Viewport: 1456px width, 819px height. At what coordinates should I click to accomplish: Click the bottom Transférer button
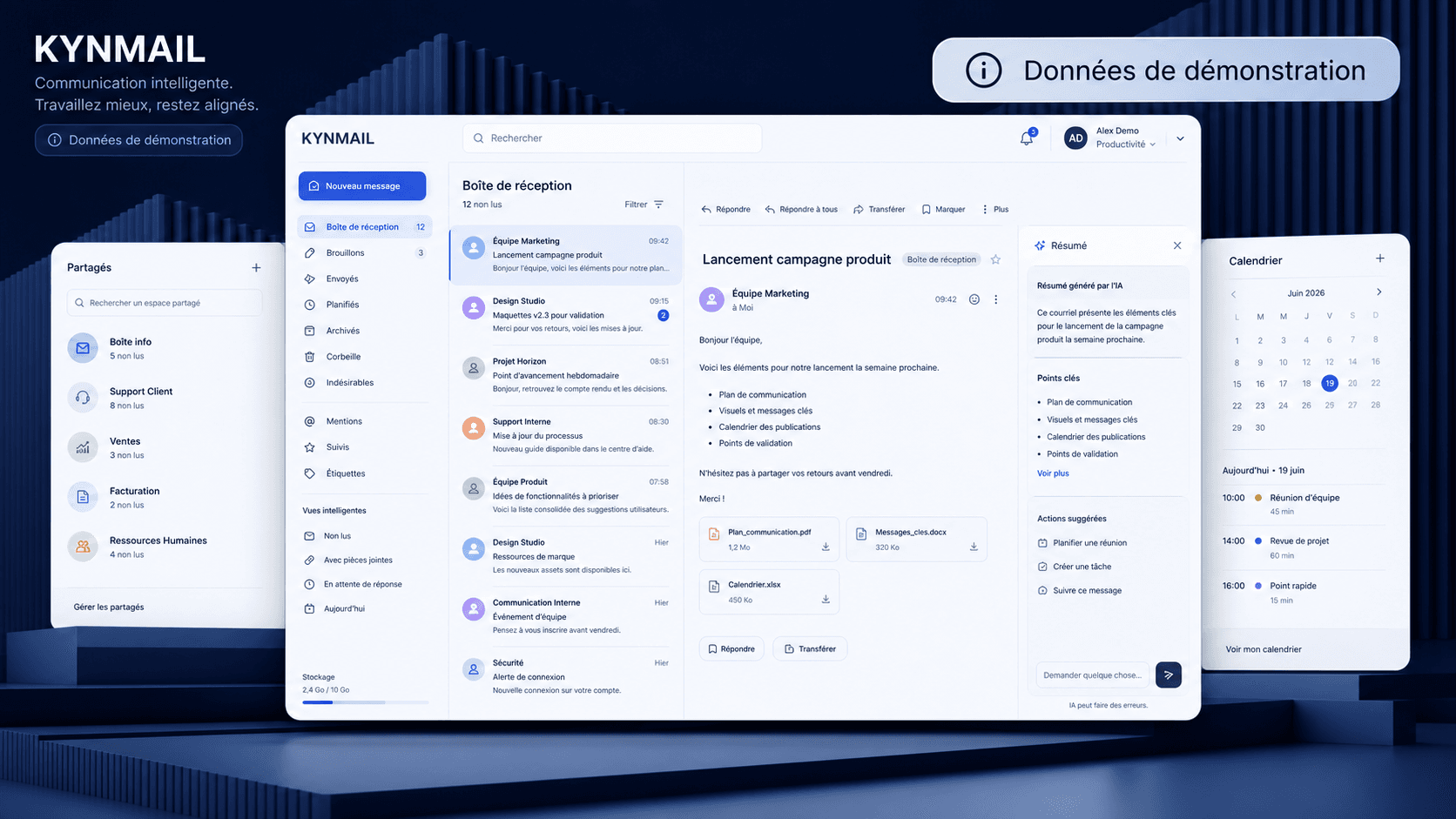(810, 648)
